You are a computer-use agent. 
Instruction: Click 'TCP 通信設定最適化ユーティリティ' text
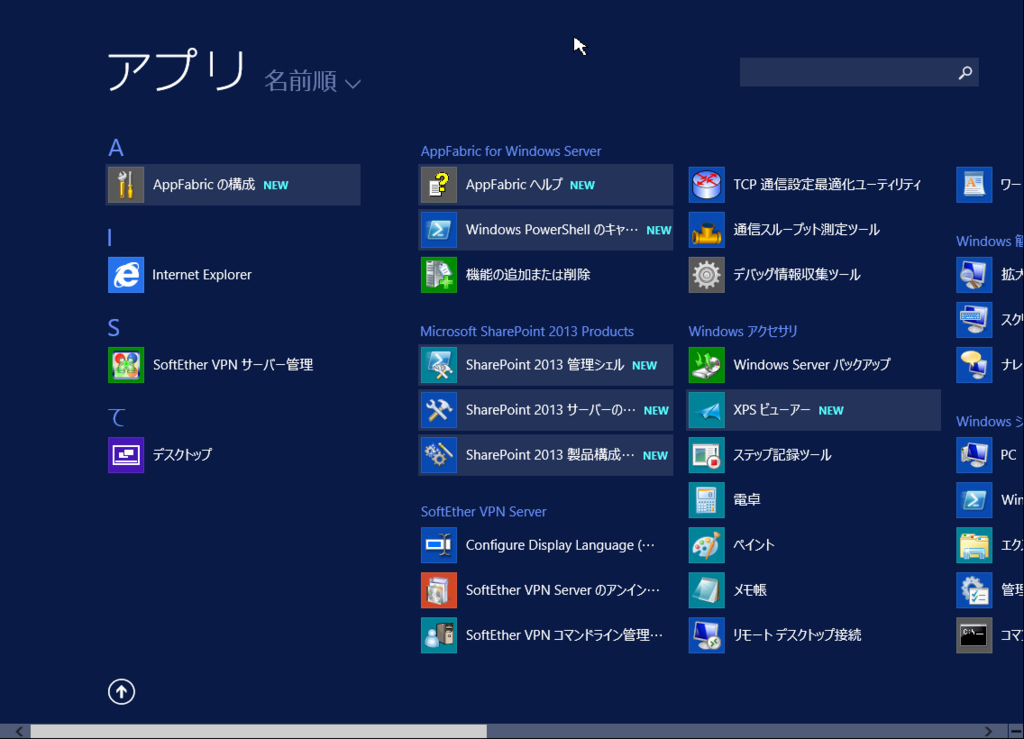(x=827, y=185)
